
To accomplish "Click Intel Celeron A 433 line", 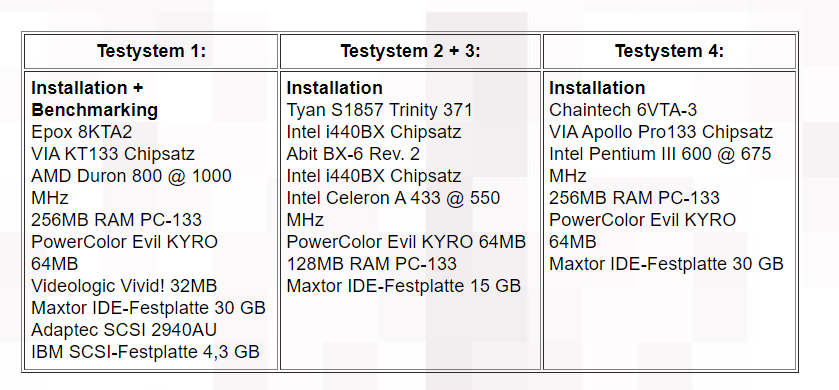I will tap(393, 198).
